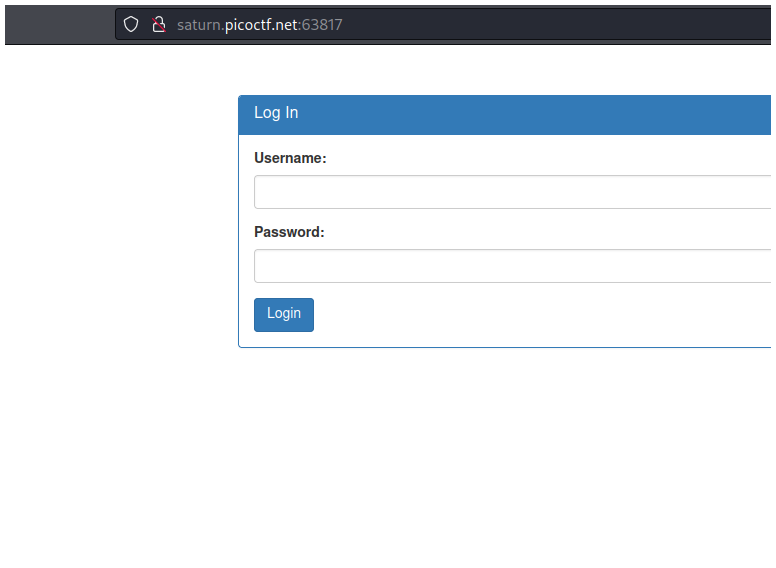Open the insecure connection padlock icon
Viewport: 776px width, 568px height.
158,25
